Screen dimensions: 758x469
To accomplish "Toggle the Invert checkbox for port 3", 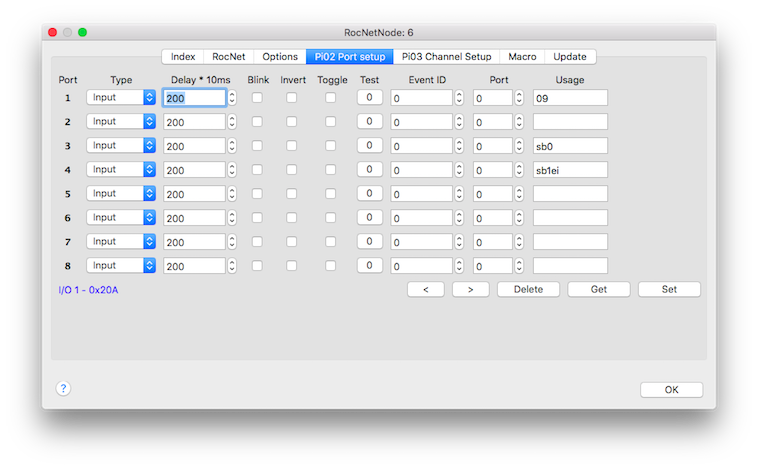I will 292,146.
